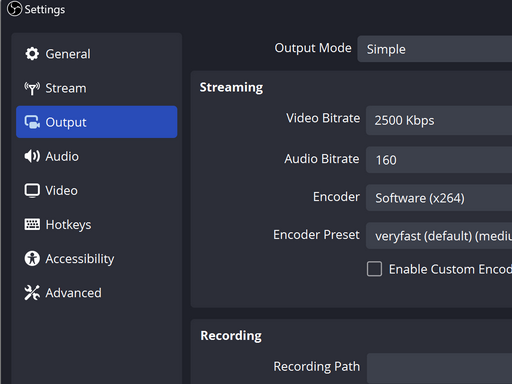Open the Audio Bitrate dropdown showing 160
Screen dimensions: 512x384
point(439,160)
